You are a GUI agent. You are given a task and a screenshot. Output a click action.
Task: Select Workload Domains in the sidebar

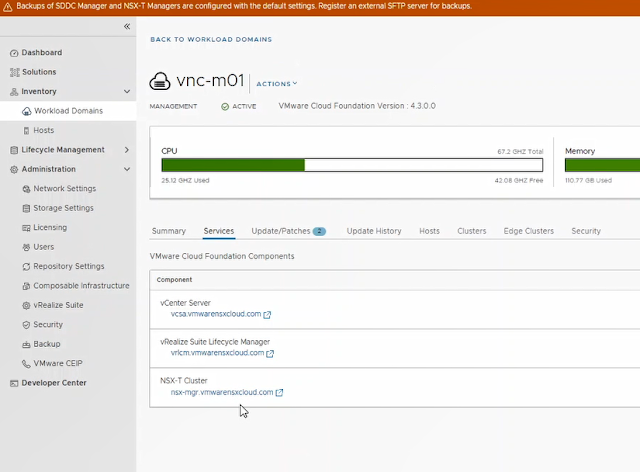point(68,111)
